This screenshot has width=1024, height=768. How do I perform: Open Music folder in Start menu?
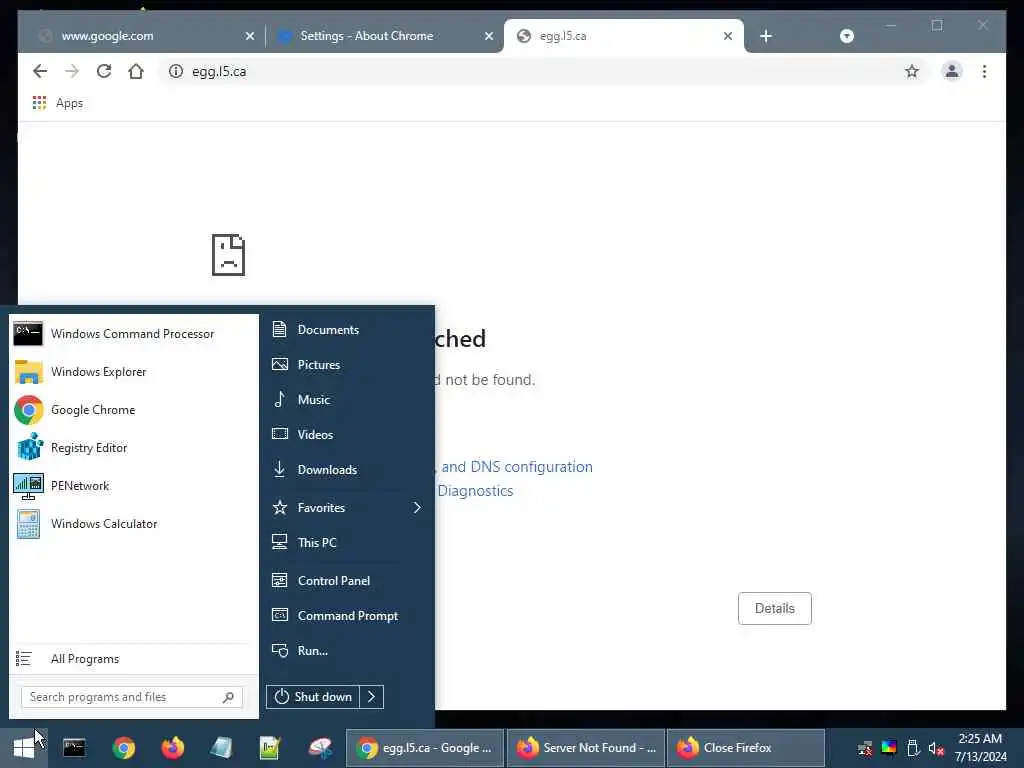(x=346, y=400)
